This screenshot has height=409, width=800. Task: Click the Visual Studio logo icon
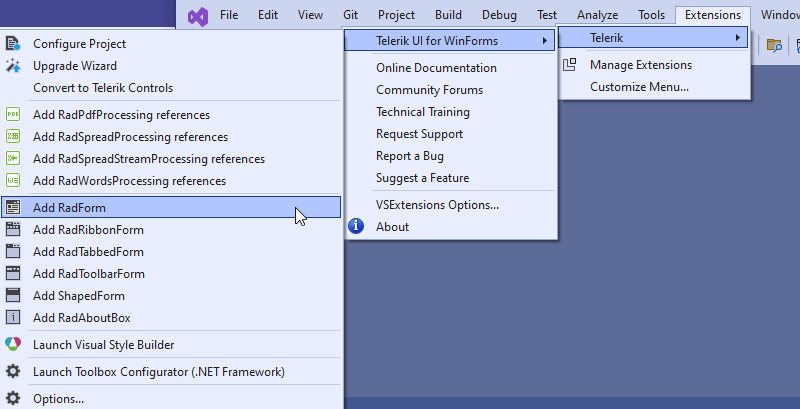tap(197, 15)
